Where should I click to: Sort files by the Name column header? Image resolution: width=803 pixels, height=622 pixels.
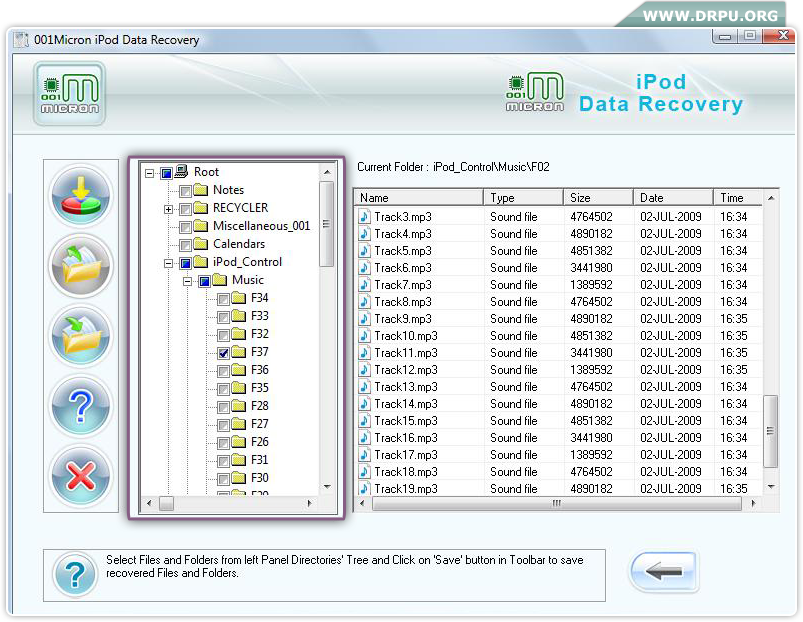coord(419,198)
